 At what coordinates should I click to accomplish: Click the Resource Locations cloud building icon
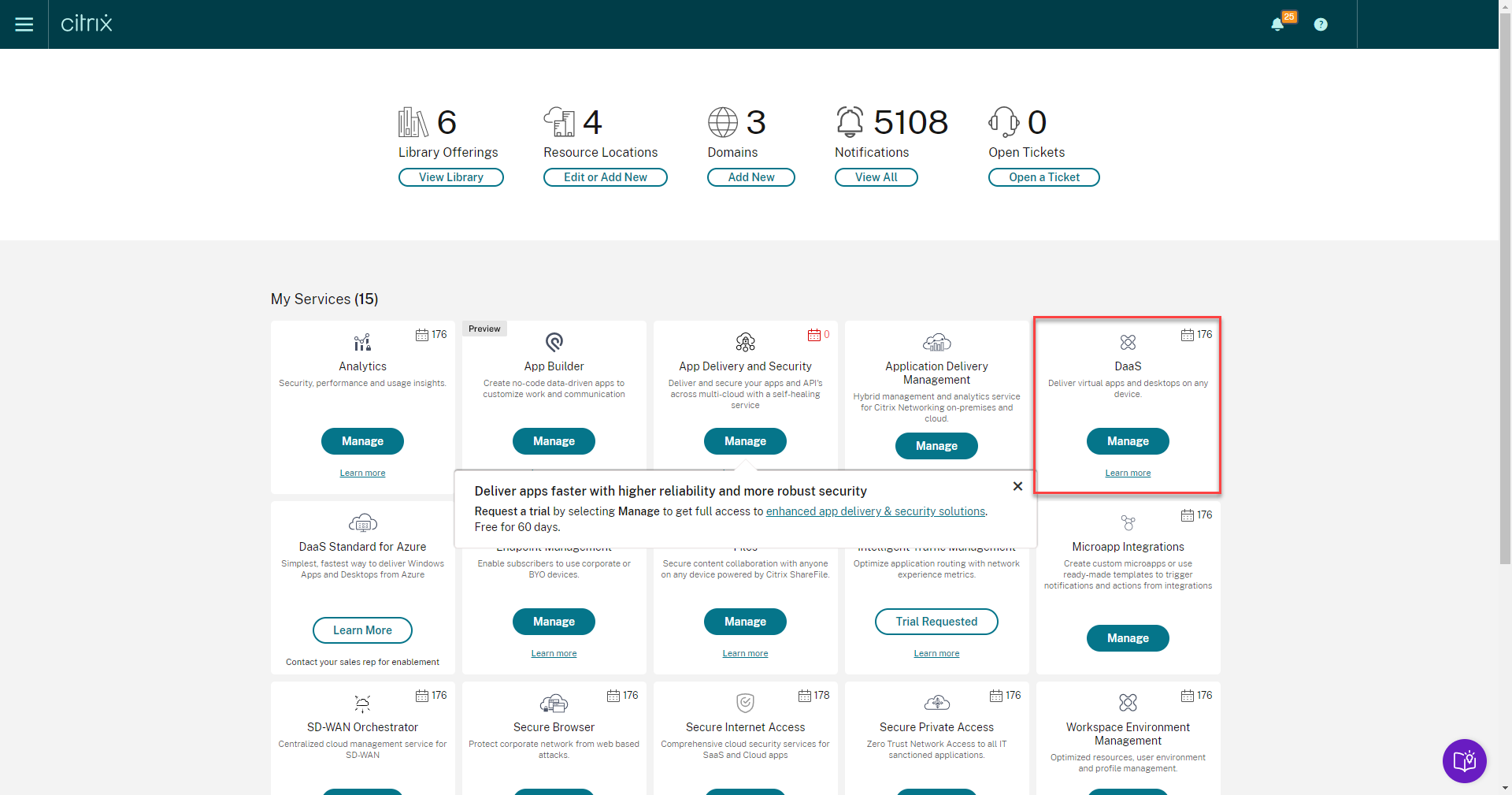pos(559,122)
